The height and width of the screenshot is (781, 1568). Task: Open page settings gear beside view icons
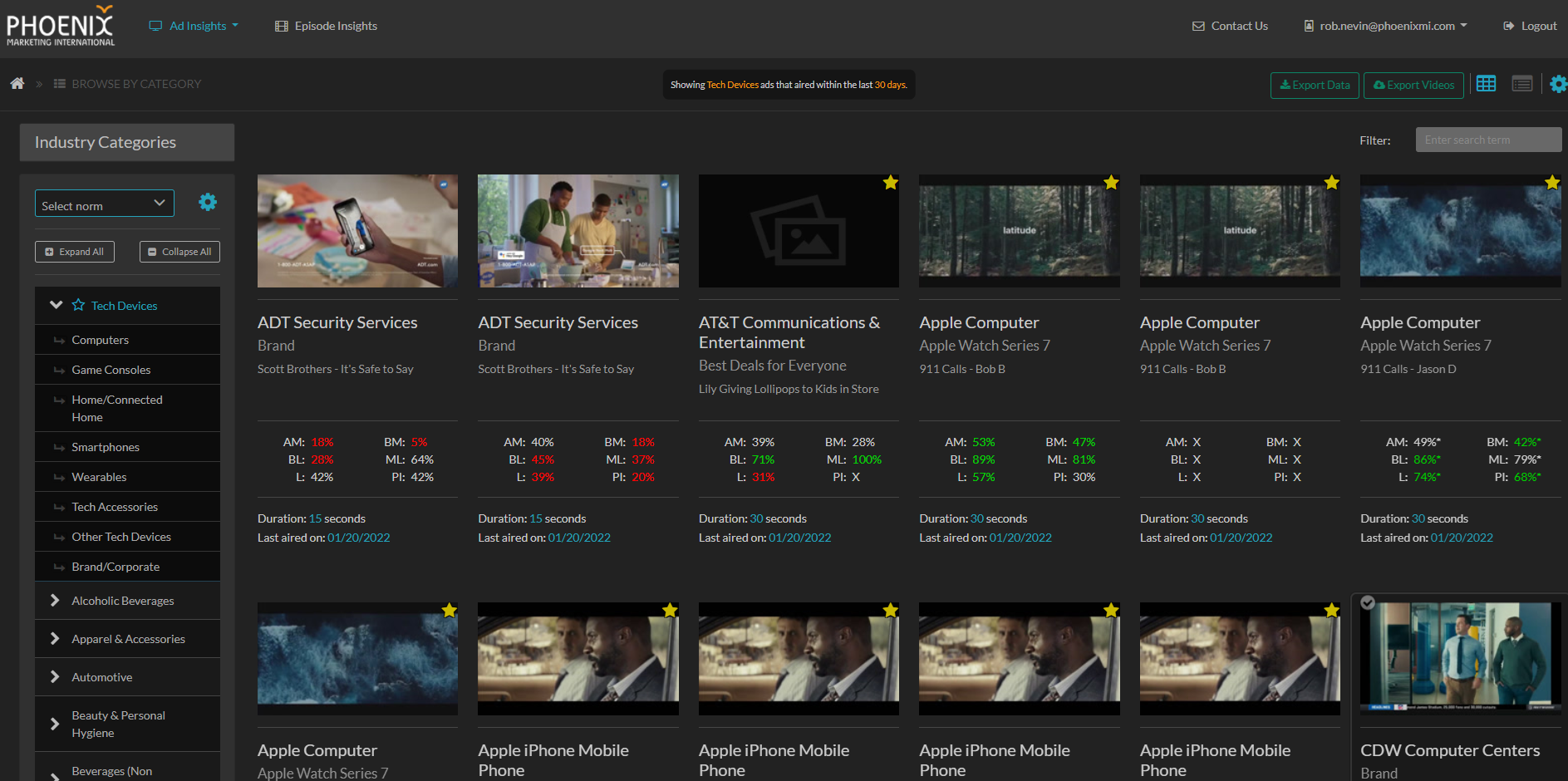[x=1558, y=84]
